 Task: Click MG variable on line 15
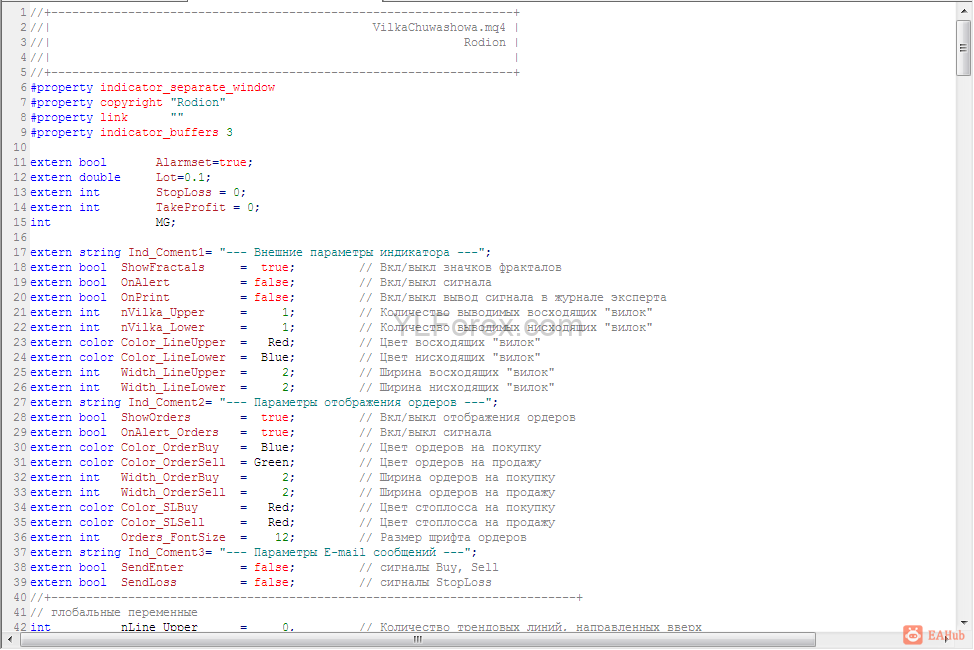(162, 222)
